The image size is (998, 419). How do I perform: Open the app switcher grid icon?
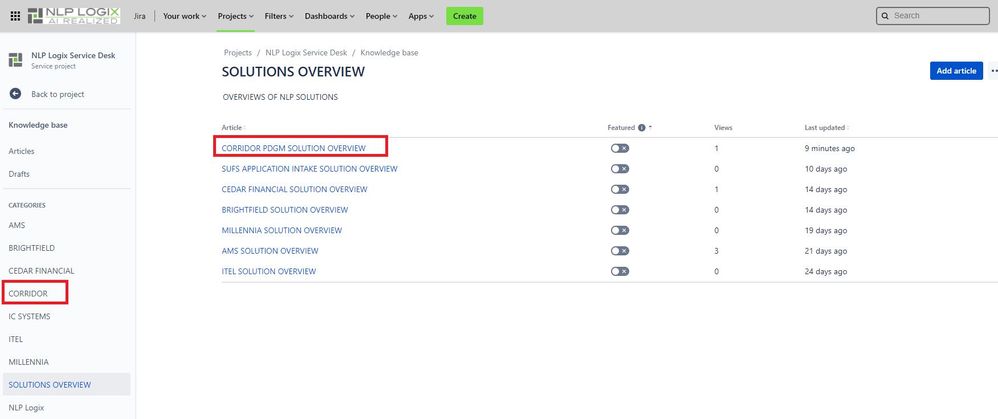click(15, 16)
